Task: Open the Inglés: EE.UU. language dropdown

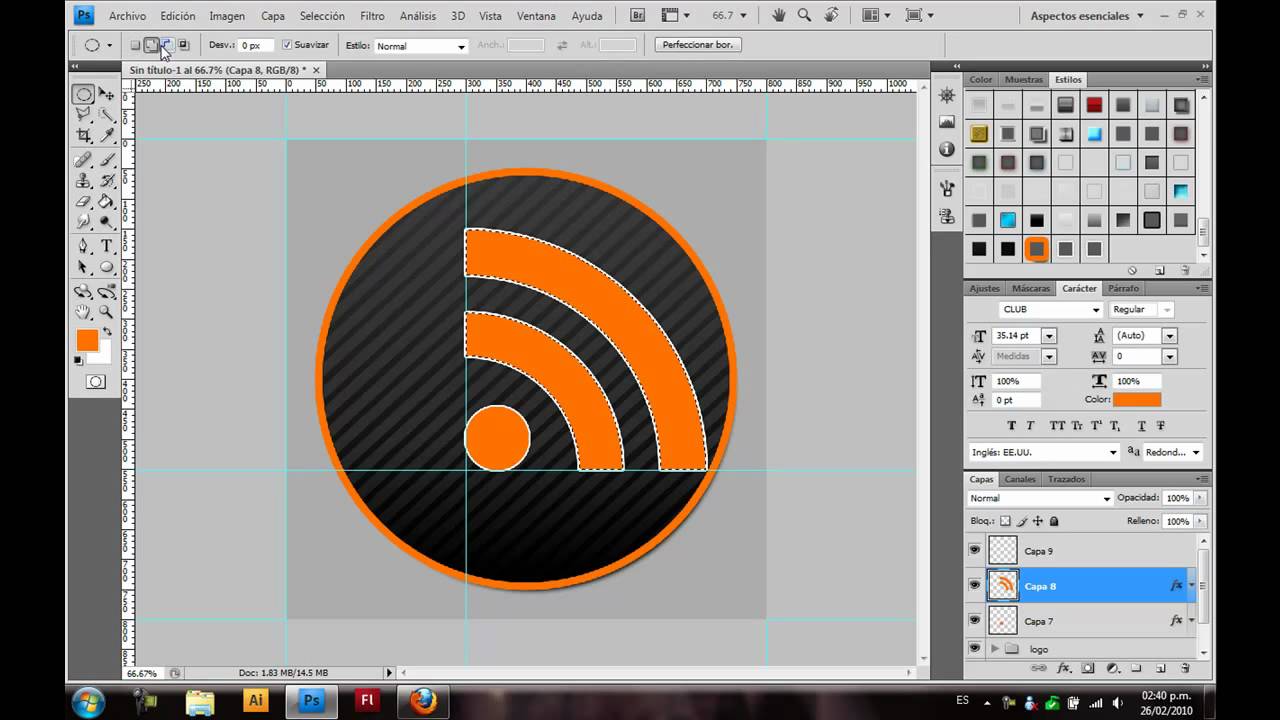Action: 1043,452
